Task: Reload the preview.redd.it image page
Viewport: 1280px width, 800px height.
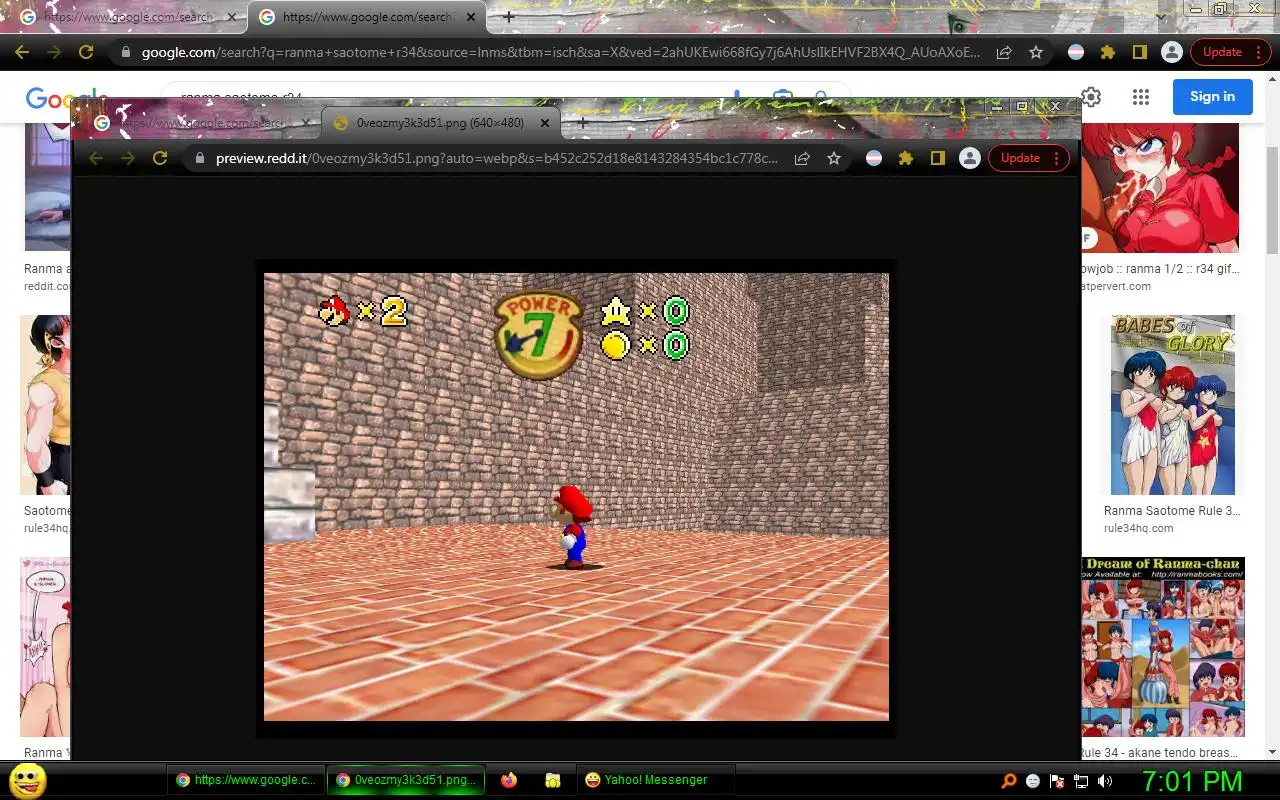Action: 160,158
